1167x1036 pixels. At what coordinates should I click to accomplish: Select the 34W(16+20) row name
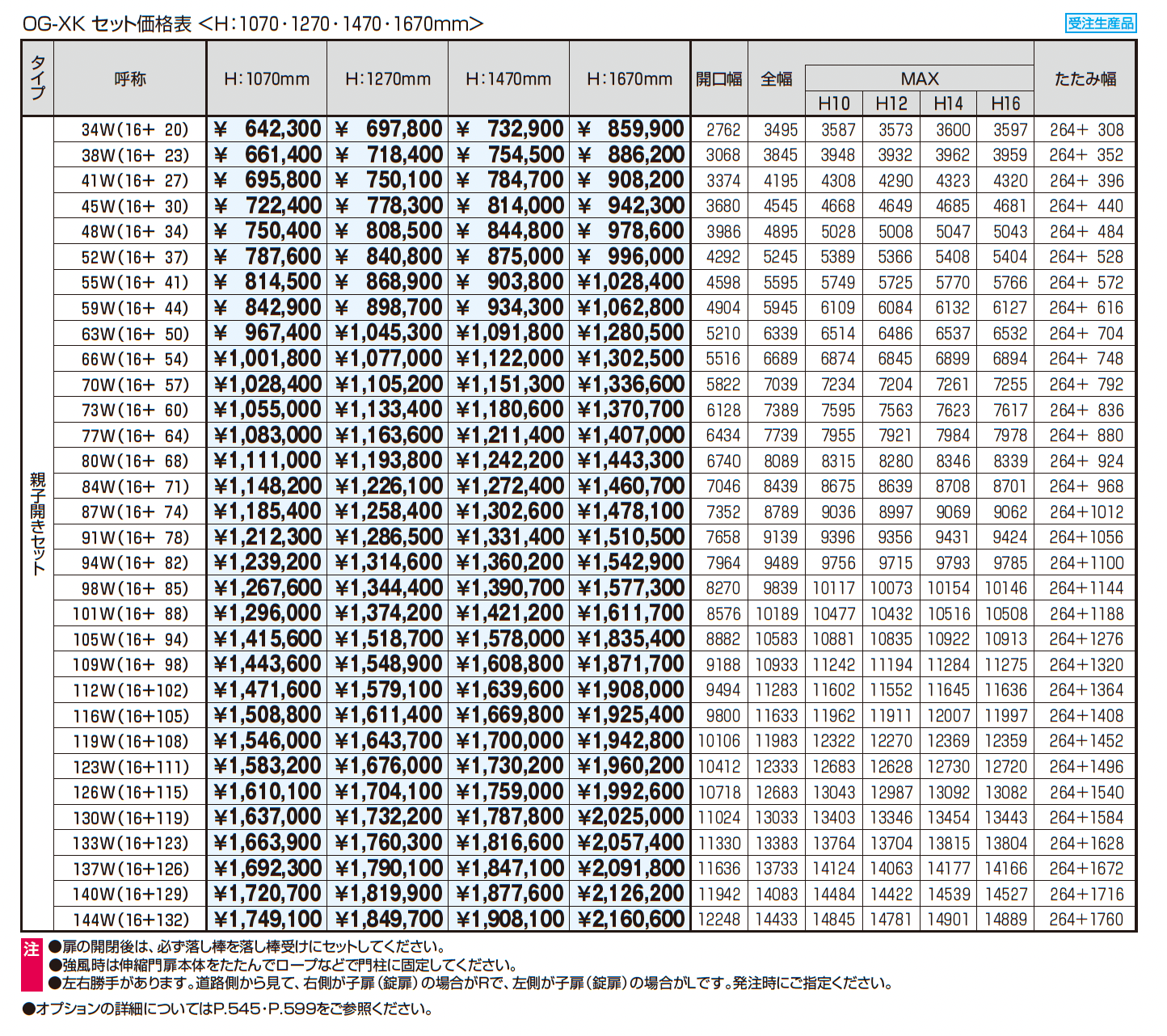click(134, 129)
